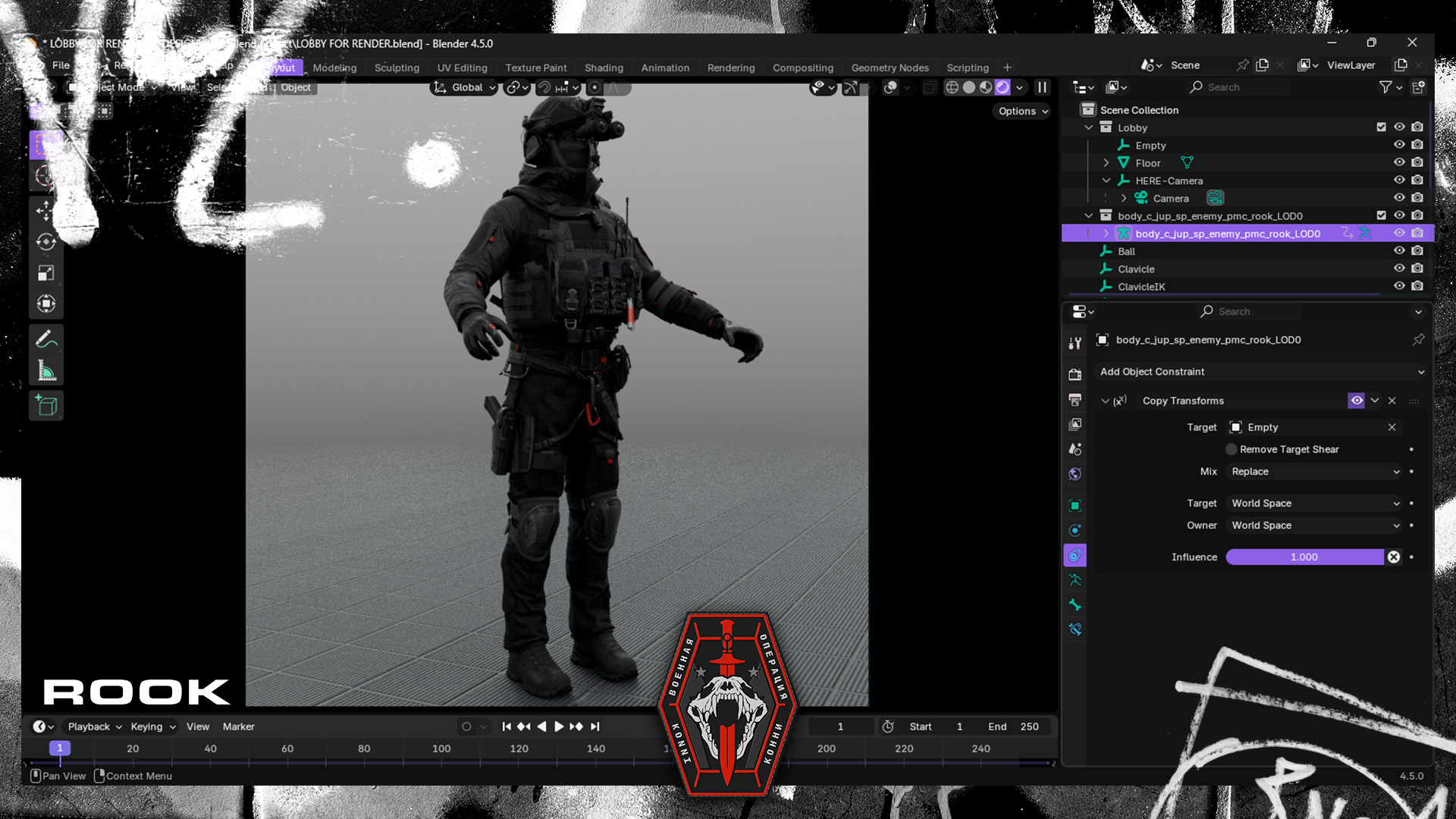Screen dimensions: 1456x819
Task: Hide the Floor object in viewport
Action: coord(1399,162)
